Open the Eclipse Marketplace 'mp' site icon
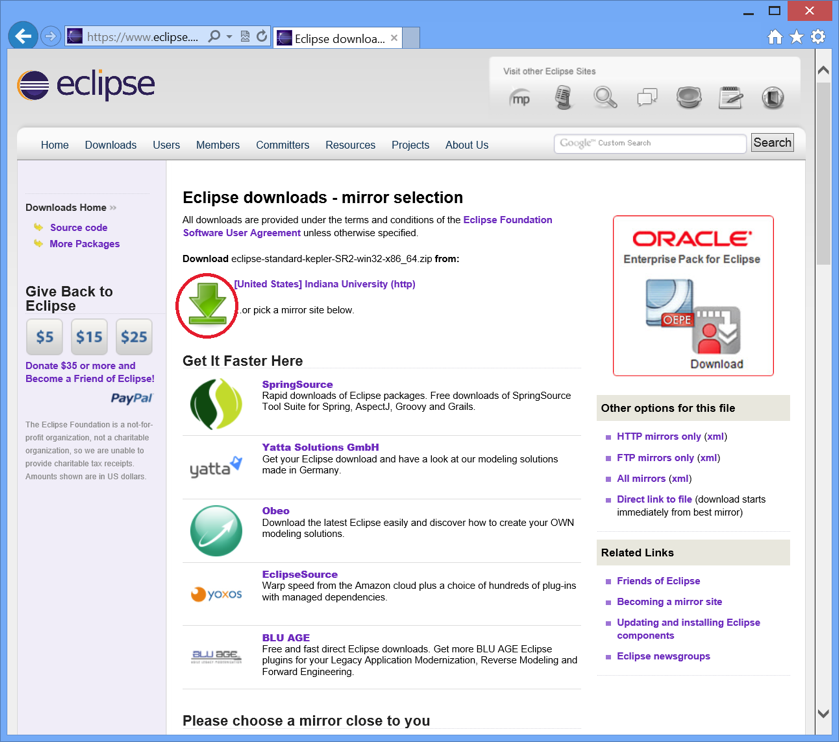 [x=520, y=98]
